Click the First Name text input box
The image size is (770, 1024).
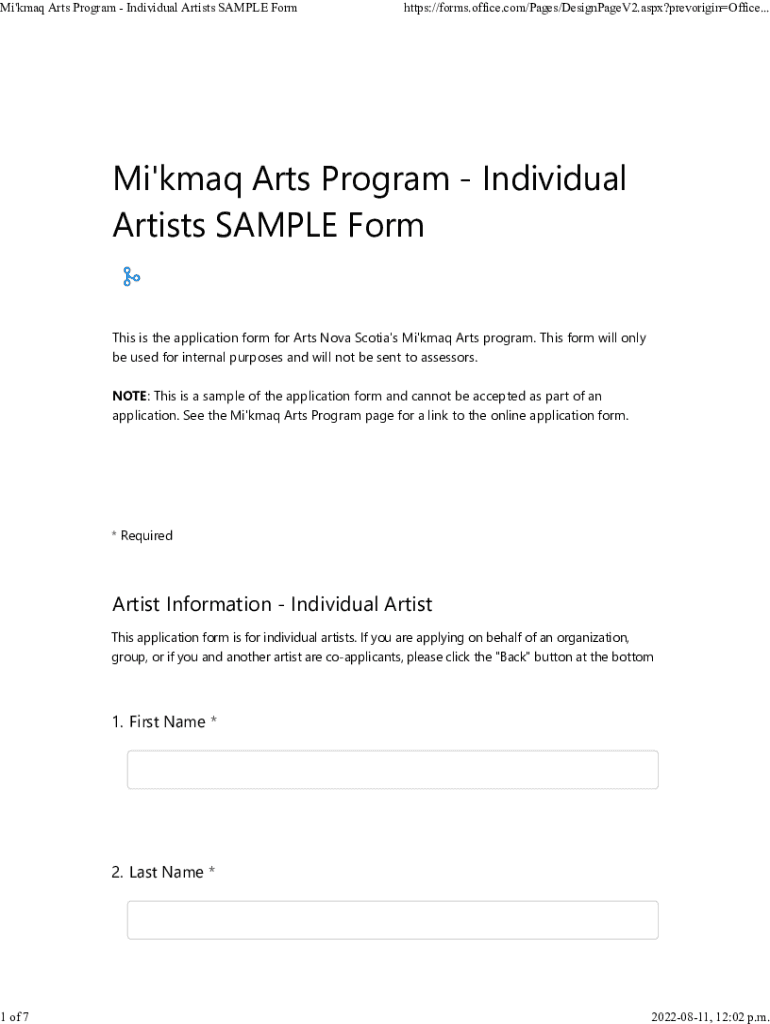click(392, 770)
